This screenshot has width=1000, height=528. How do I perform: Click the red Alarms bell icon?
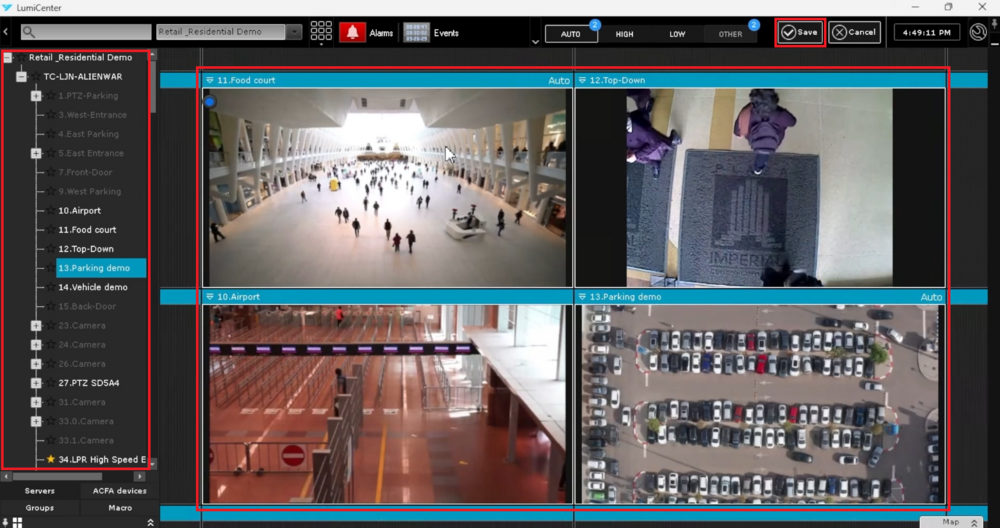coord(352,33)
